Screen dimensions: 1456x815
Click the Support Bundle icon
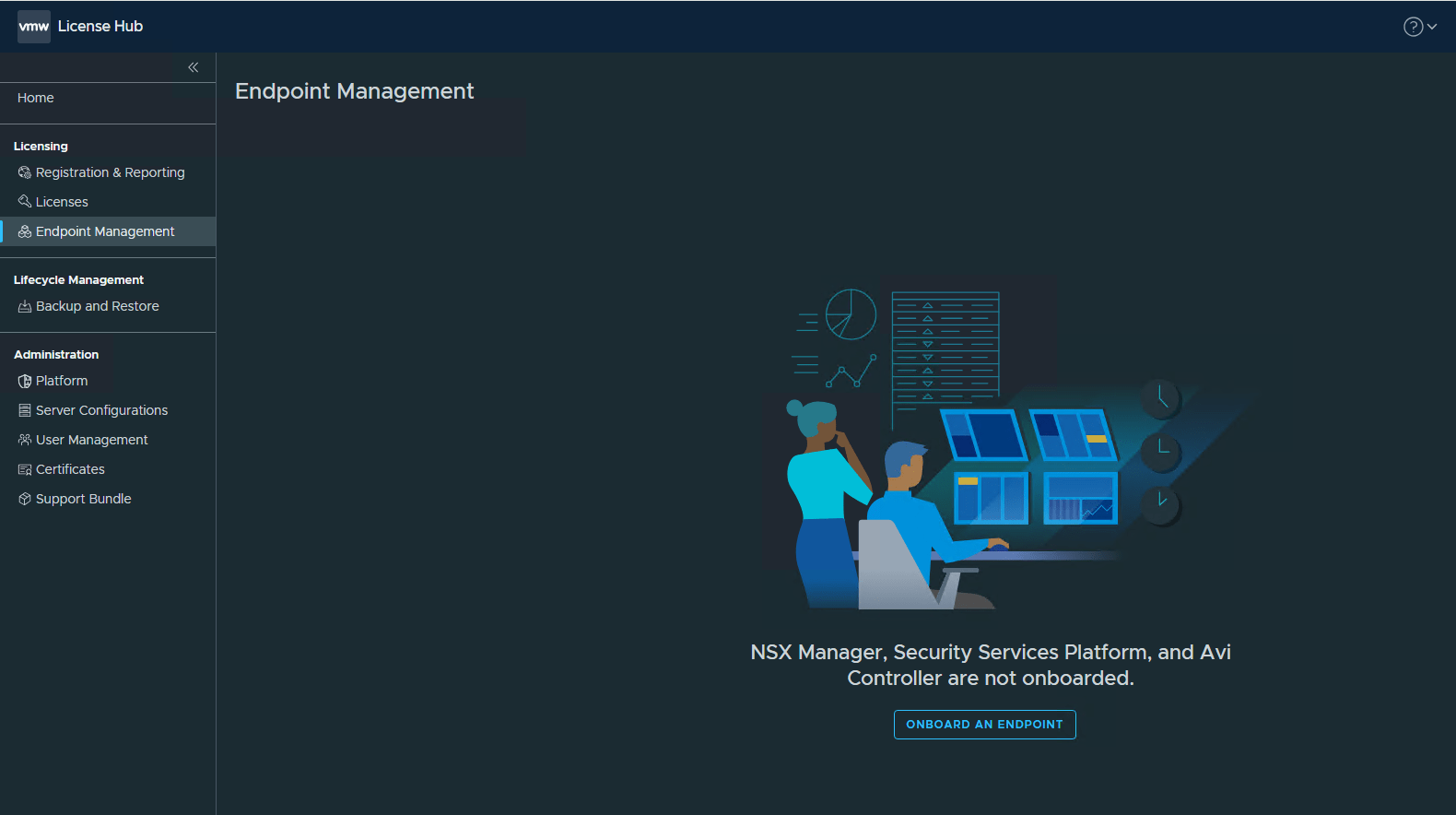(x=25, y=499)
